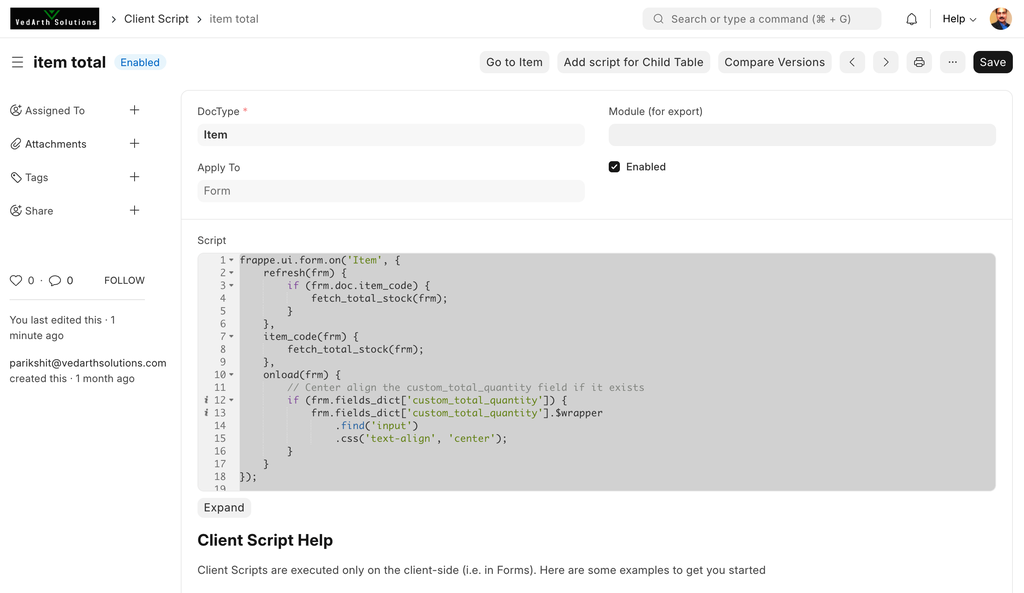Uncheck the Enabled checkbox
This screenshot has height=593, width=1024.
[x=614, y=167]
